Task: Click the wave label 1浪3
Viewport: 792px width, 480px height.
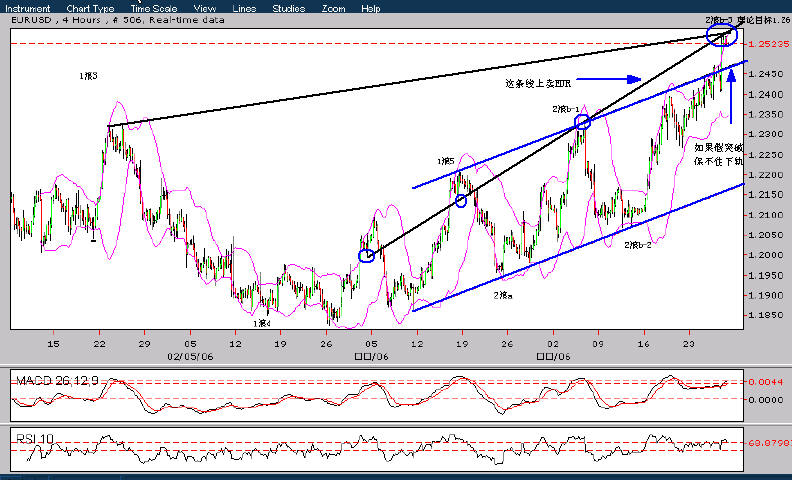Action: (88, 76)
